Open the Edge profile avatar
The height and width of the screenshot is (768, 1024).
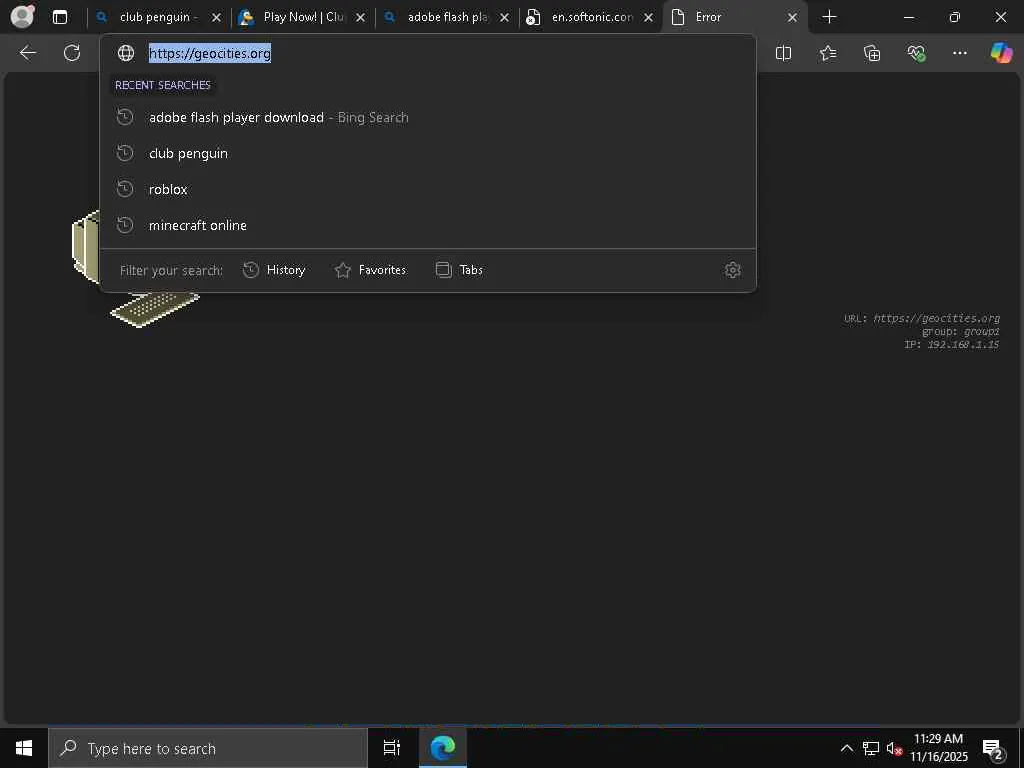pos(22,16)
